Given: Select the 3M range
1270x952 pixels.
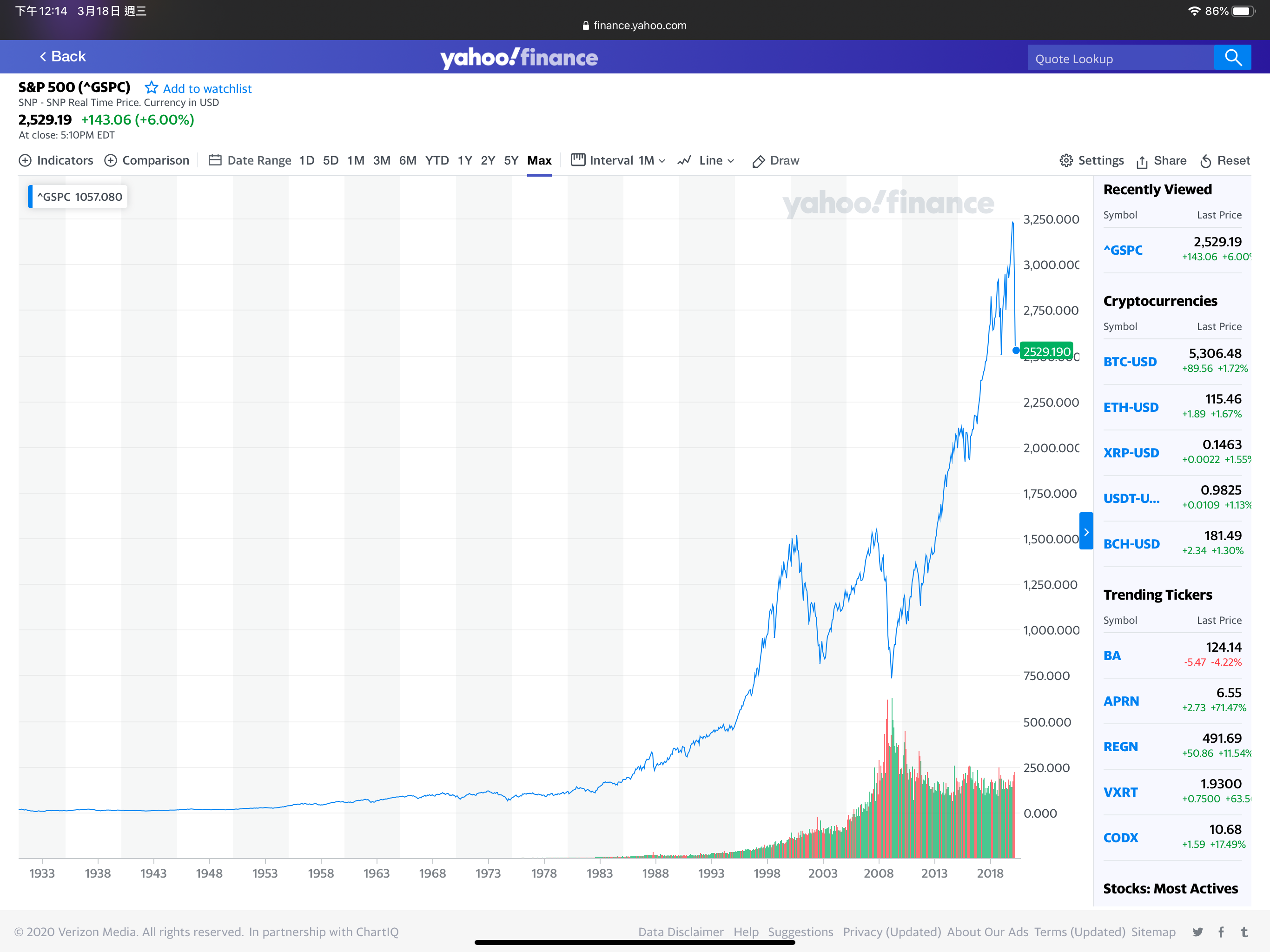Looking at the screenshot, I should pyautogui.click(x=382, y=160).
